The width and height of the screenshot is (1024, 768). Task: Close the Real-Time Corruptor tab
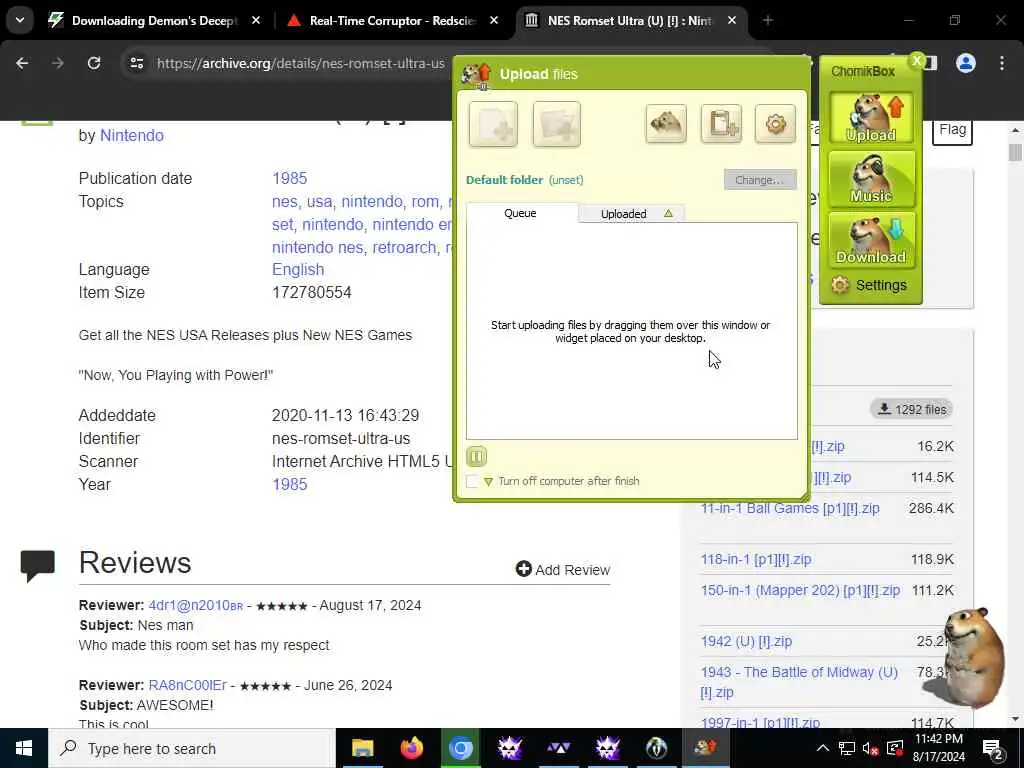(x=494, y=20)
